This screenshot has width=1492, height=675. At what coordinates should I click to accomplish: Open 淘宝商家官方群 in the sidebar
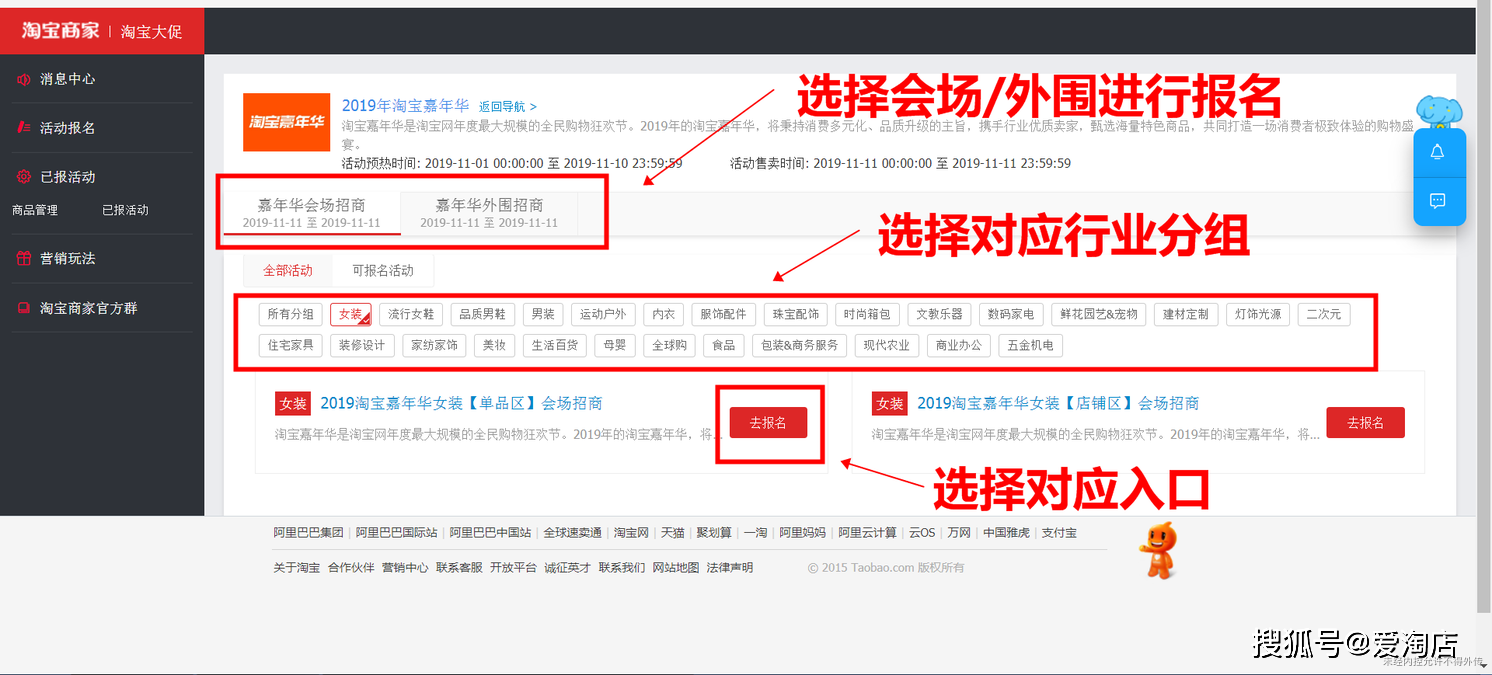click(x=88, y=308)
